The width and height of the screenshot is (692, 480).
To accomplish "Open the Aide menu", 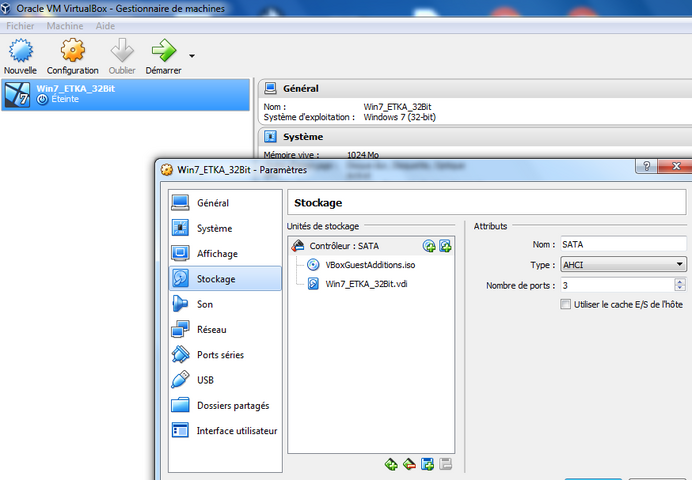I will 105,26.
